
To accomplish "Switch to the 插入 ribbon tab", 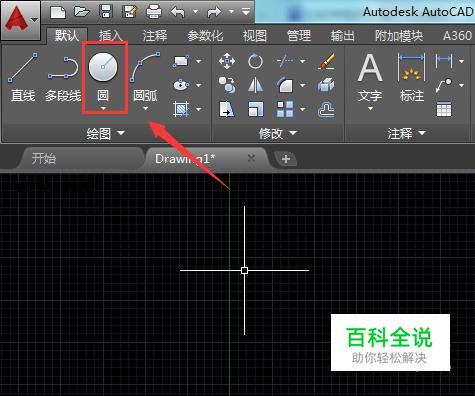I will 111,36.
